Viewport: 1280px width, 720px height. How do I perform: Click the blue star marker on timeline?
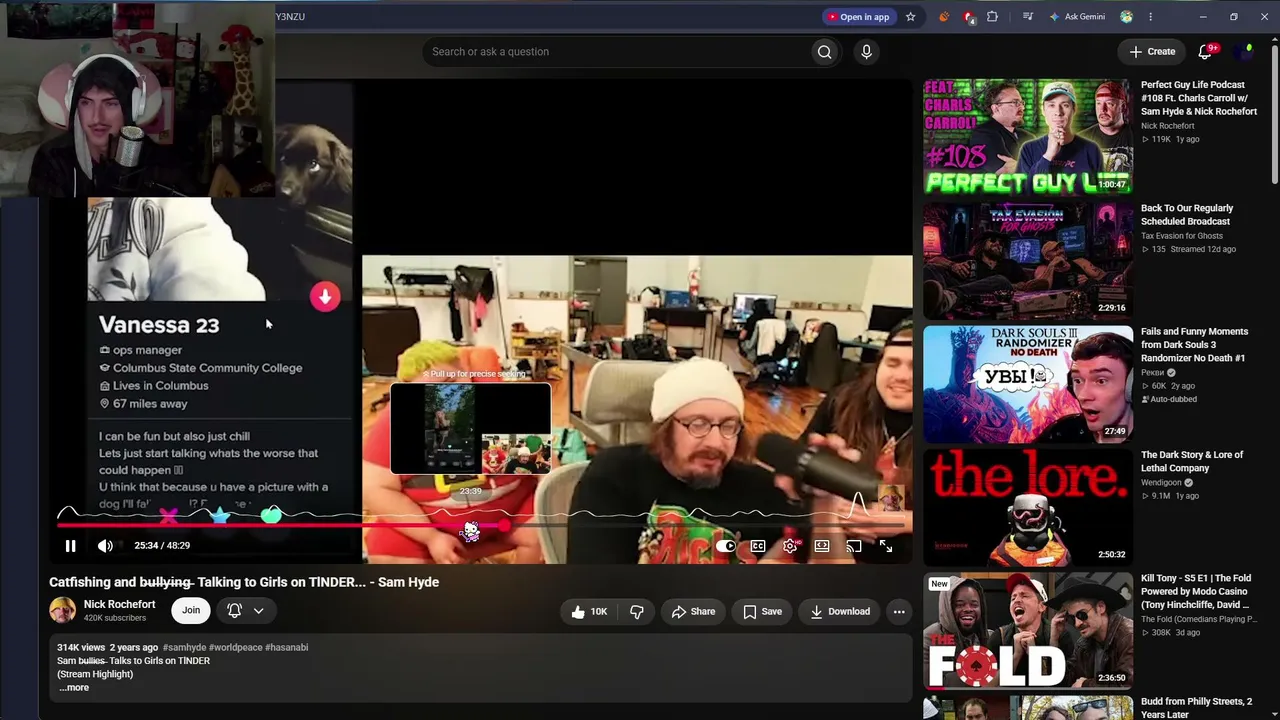tap(220, 516)
